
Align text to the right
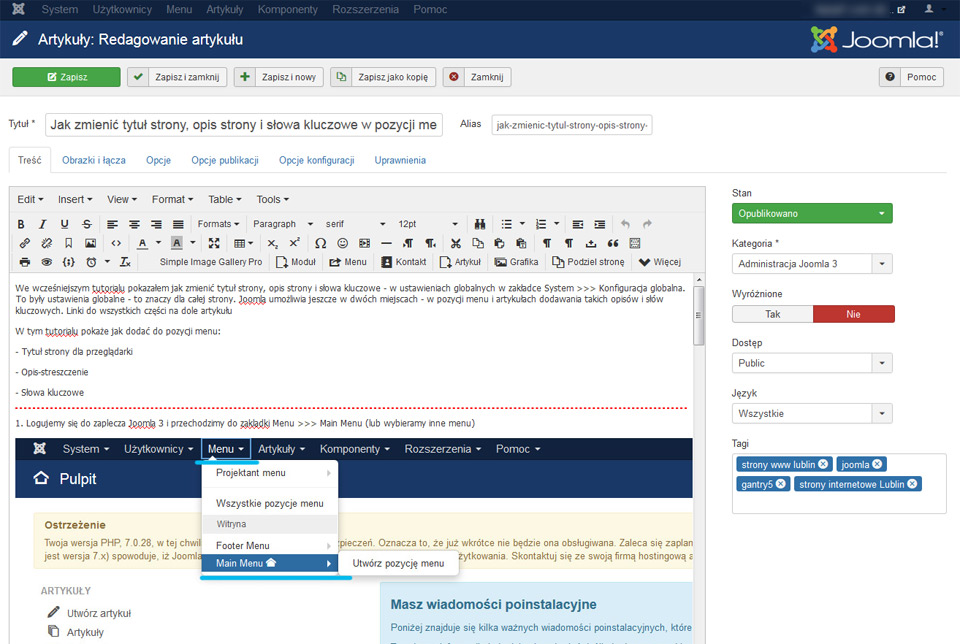(156, 224)
